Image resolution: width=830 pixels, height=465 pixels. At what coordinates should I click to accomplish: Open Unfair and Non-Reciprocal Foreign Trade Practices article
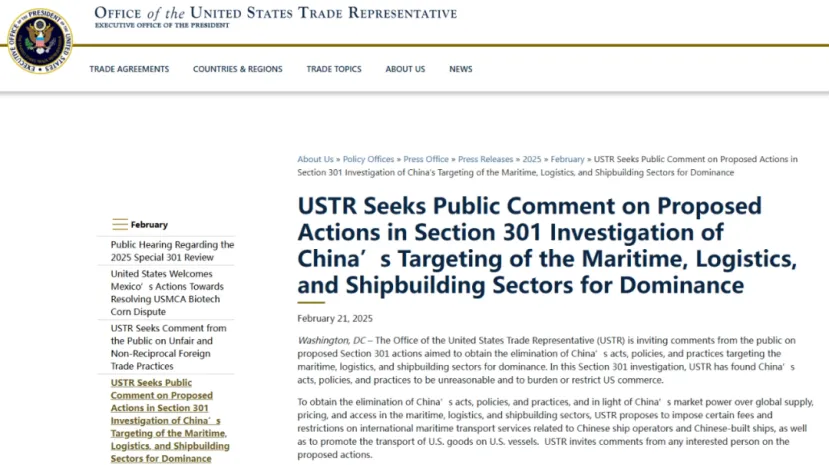(168, 347)
